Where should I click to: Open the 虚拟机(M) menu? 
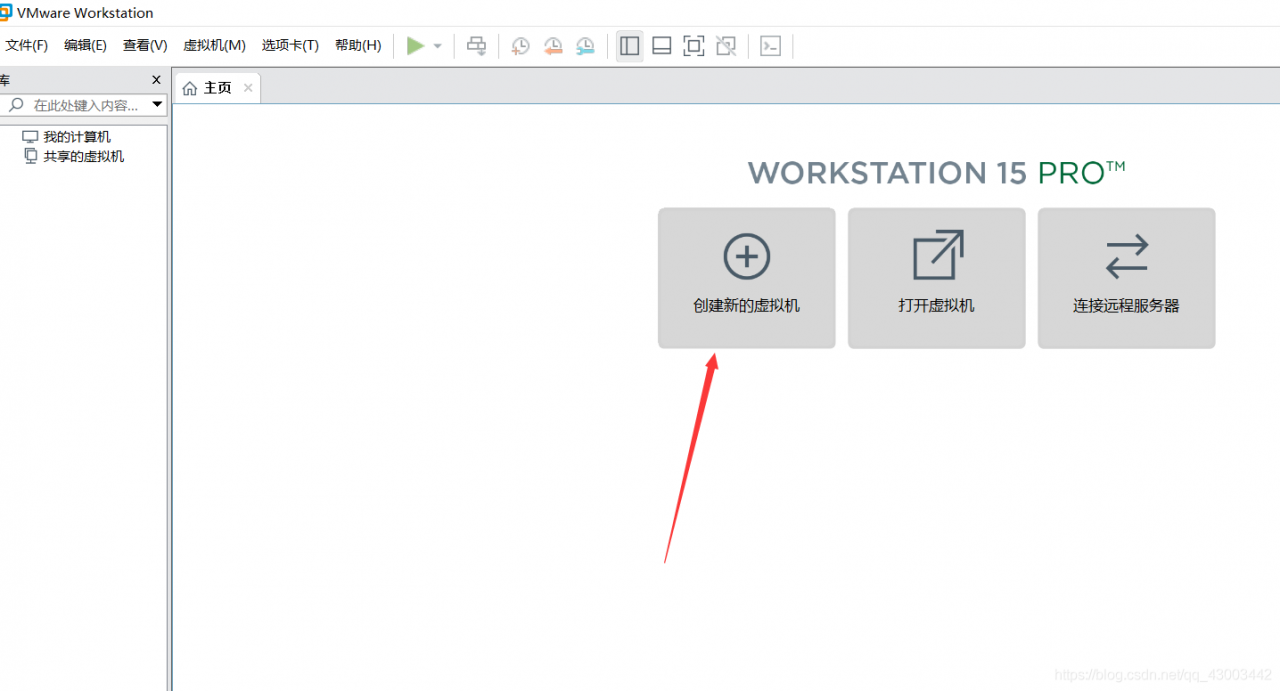(x=214, y=46)
